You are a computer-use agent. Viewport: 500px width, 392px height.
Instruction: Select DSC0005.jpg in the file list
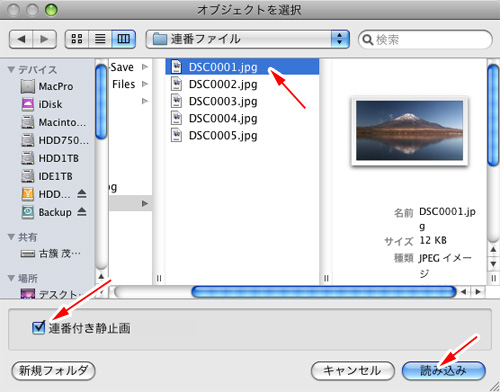tap(242, 136)
